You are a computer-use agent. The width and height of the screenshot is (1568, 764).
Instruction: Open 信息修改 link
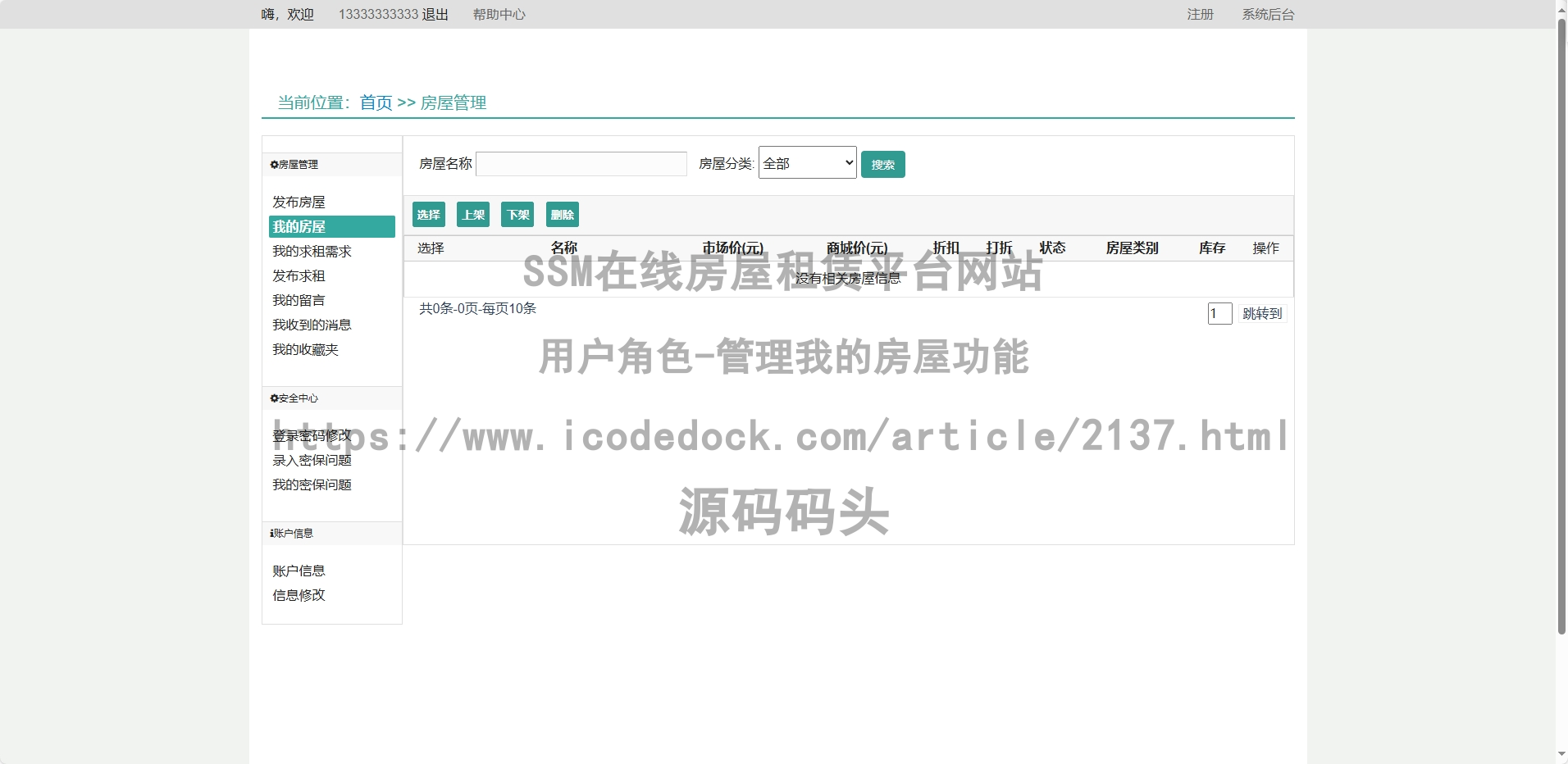(x=299, y=595)
